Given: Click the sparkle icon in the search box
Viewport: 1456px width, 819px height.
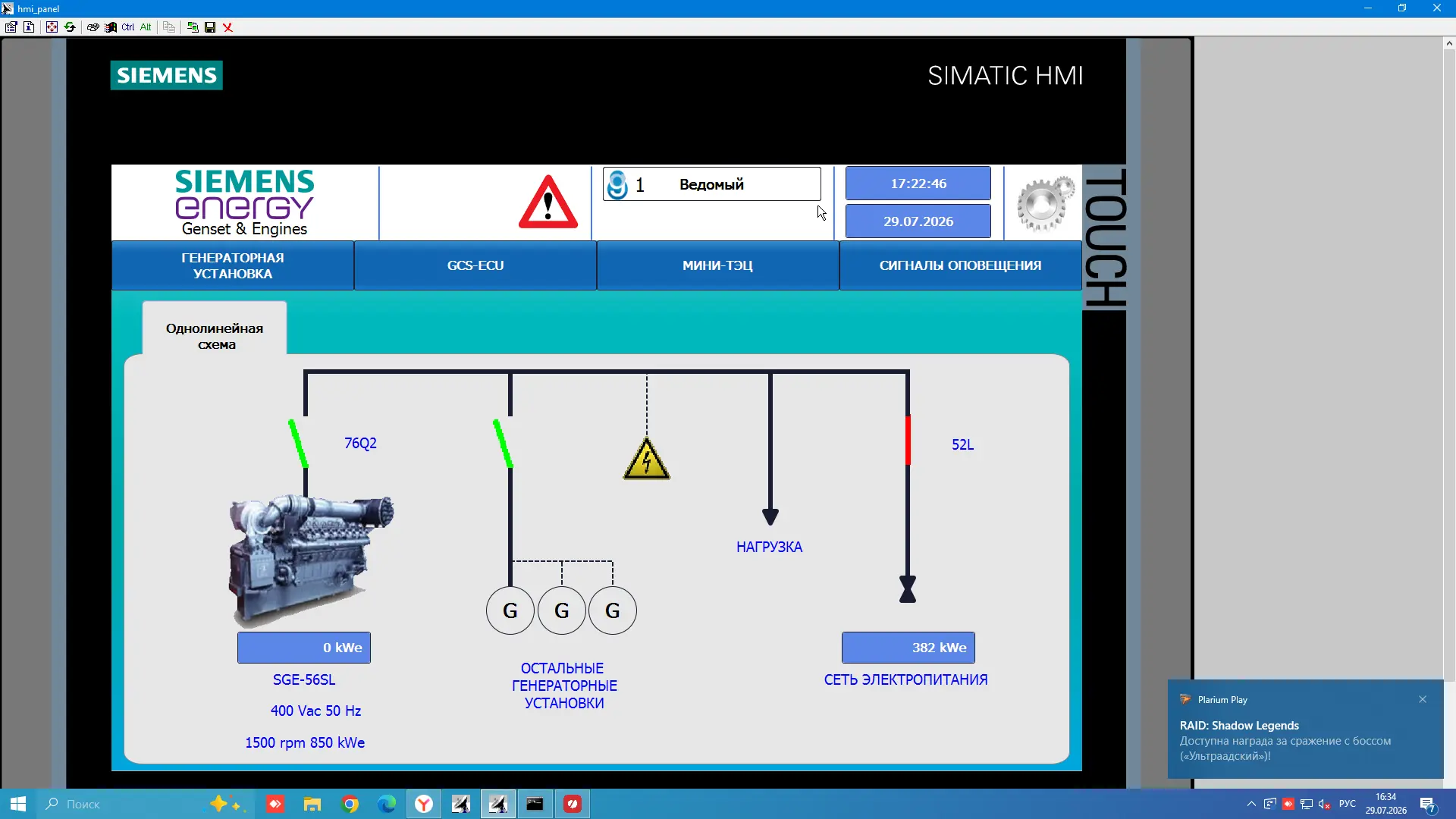Looking at the screenshot, I should pyautogui.click(x=226, y=804).
